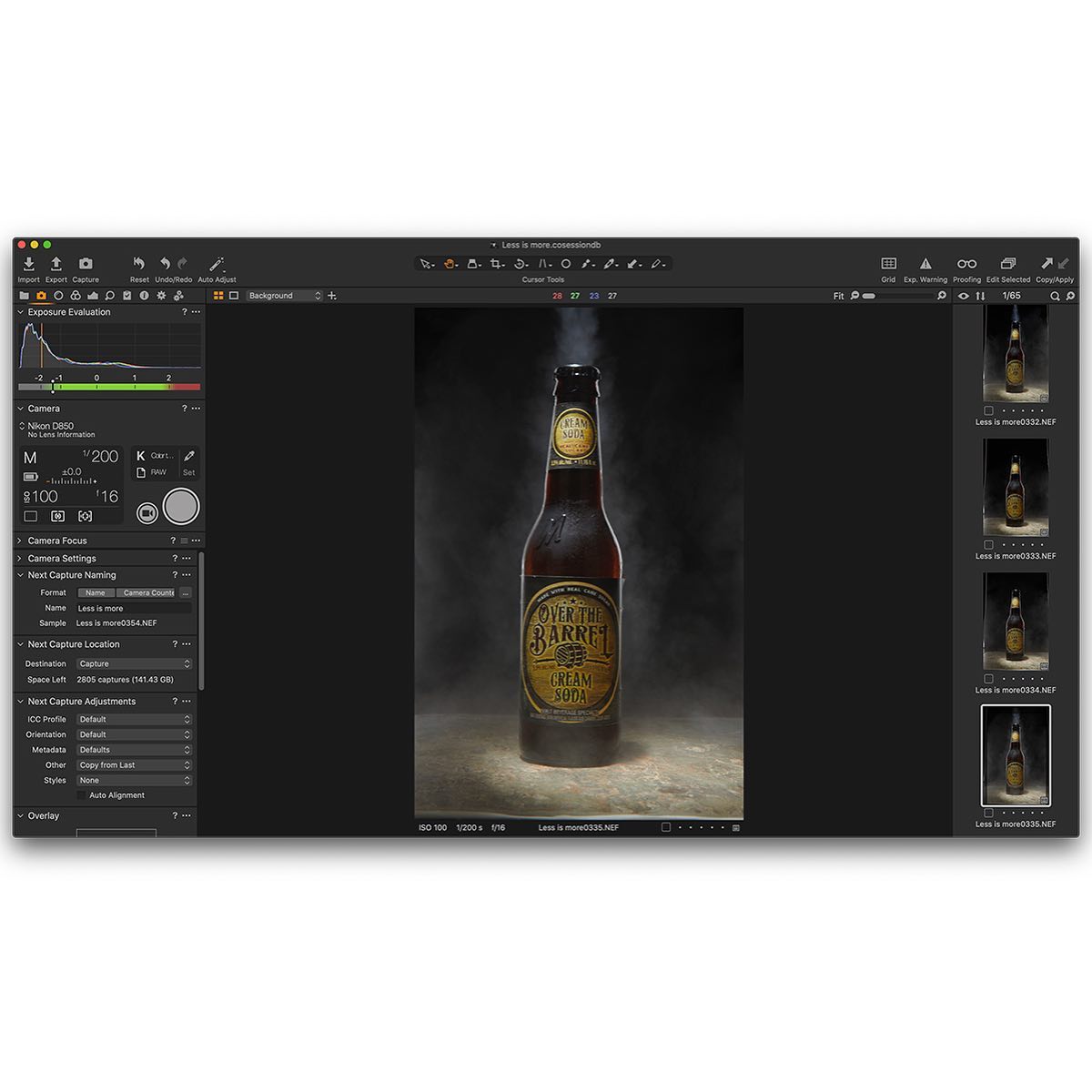
Task: Collapse the Next Capture Location panel
Action: pyautogui.click(x=21, y=644)
